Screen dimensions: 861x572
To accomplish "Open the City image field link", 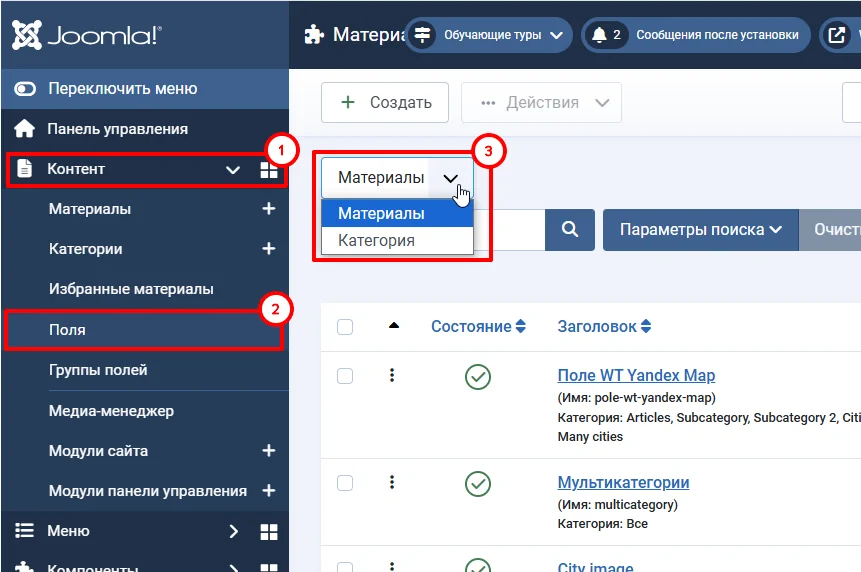I will point(596,566).
